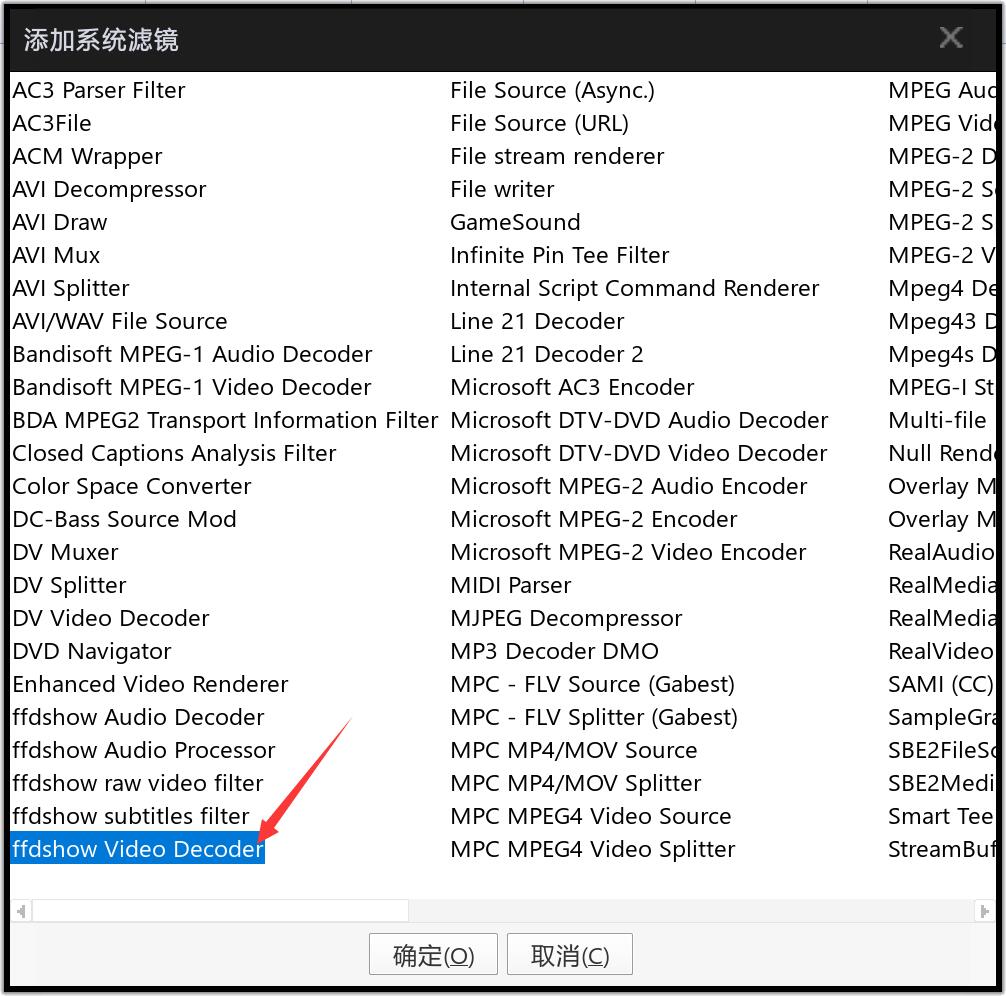
Task: Pick Microsoft DTV-DVD Video Decoder
Action: [639, 453]
